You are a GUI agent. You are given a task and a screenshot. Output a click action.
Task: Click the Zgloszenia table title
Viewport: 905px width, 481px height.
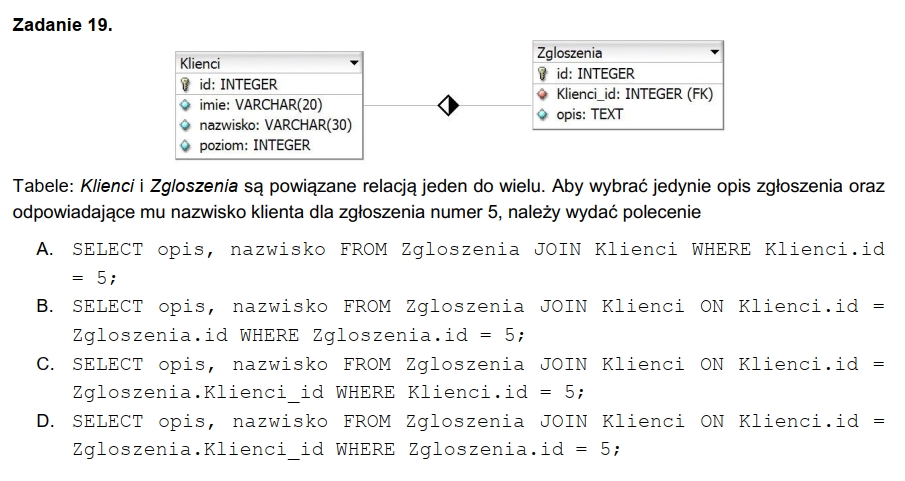coord(570,52)
